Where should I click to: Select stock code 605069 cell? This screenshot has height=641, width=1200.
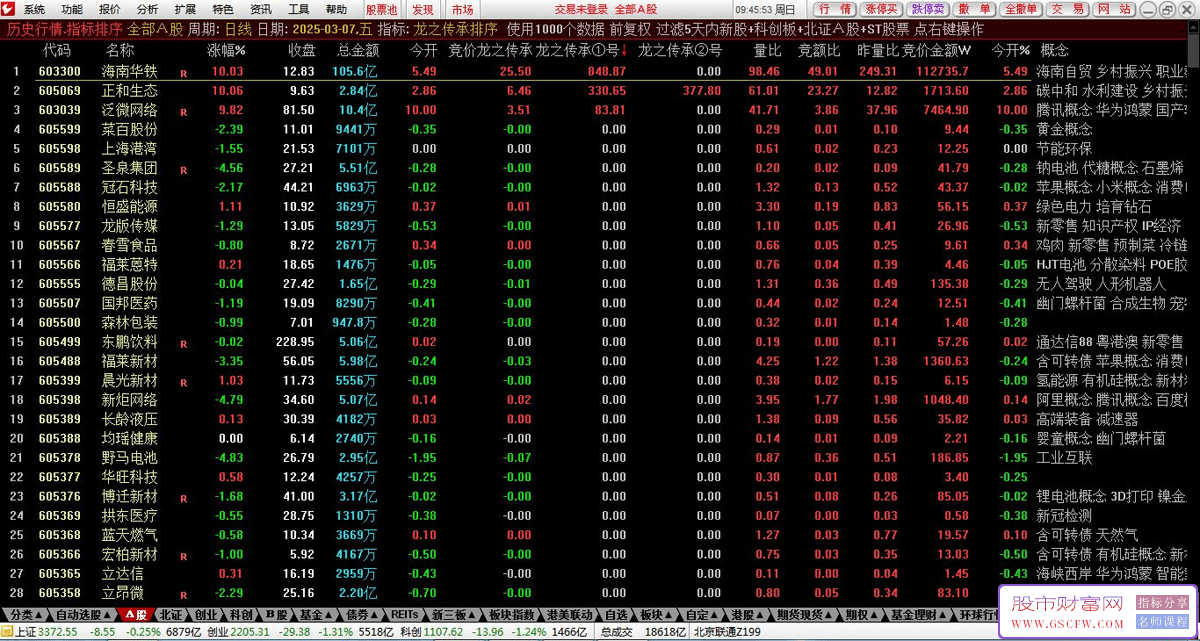coord(60,91)
